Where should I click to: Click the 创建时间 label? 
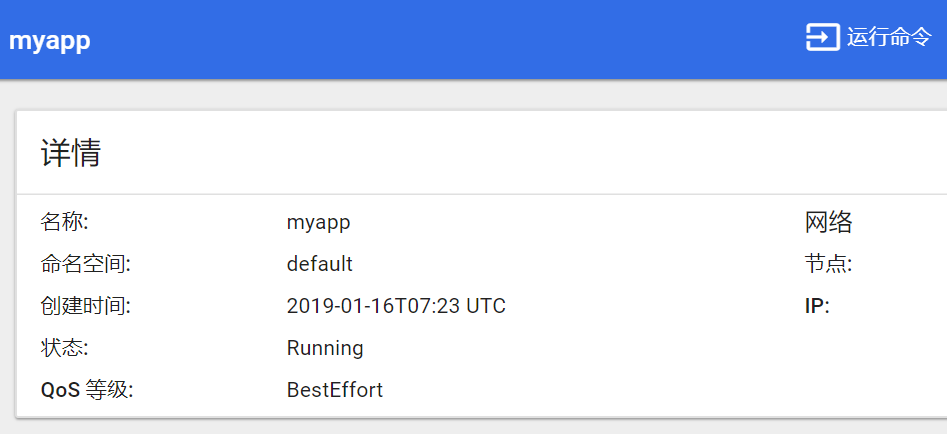(x=86, y=306)
